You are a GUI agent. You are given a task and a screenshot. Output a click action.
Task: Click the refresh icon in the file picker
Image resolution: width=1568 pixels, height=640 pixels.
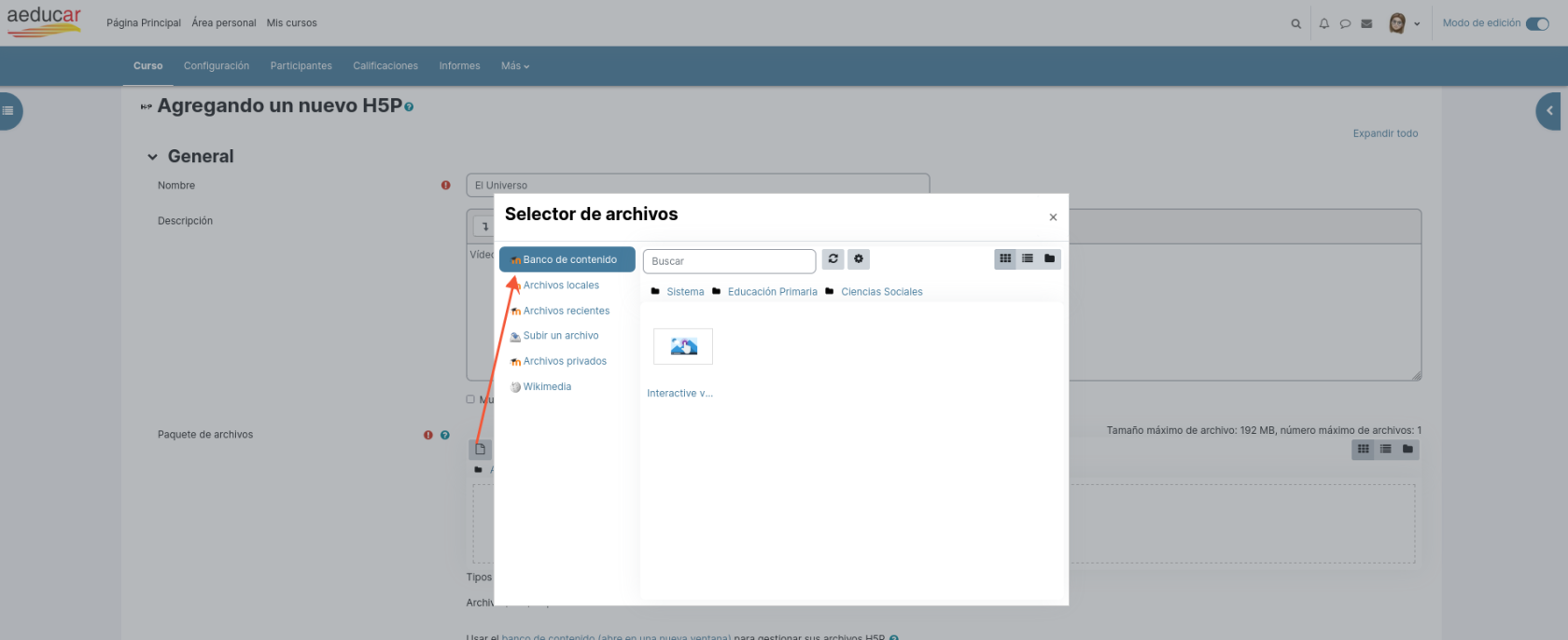[x=833, y=259]
